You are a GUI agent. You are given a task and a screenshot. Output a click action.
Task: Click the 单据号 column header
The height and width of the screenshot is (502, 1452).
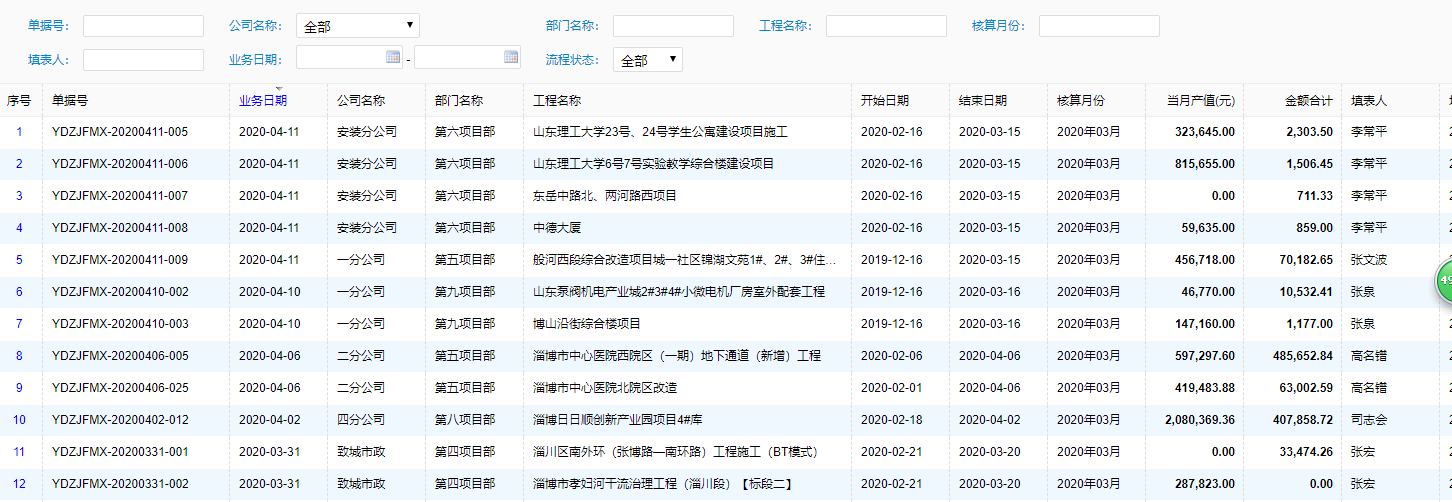click(x=70, y=101)
